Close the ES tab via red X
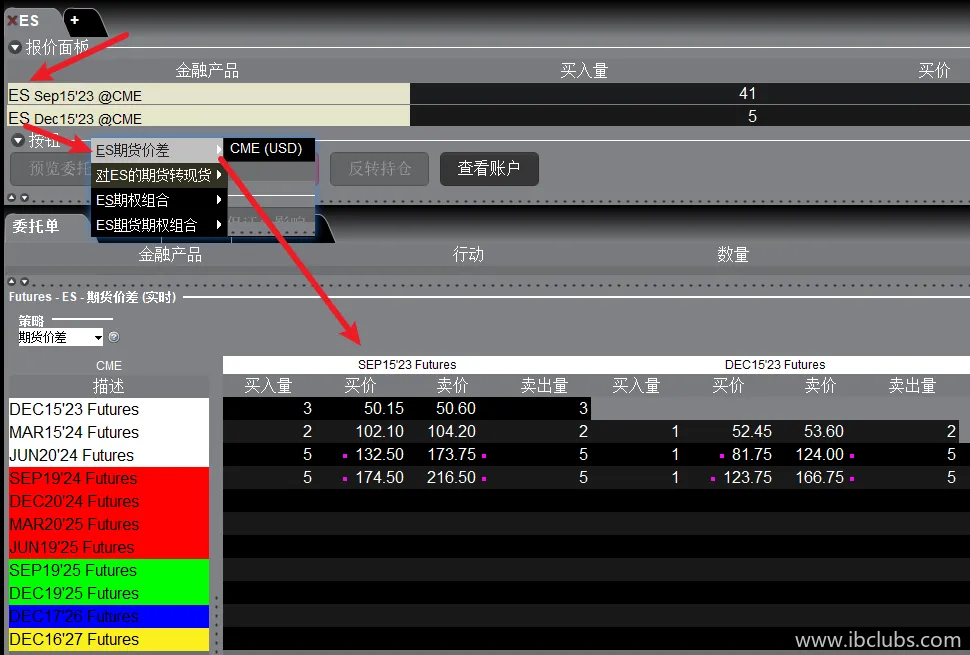The width and height of the screenshot is (970, 655). [x=12, y=21]
